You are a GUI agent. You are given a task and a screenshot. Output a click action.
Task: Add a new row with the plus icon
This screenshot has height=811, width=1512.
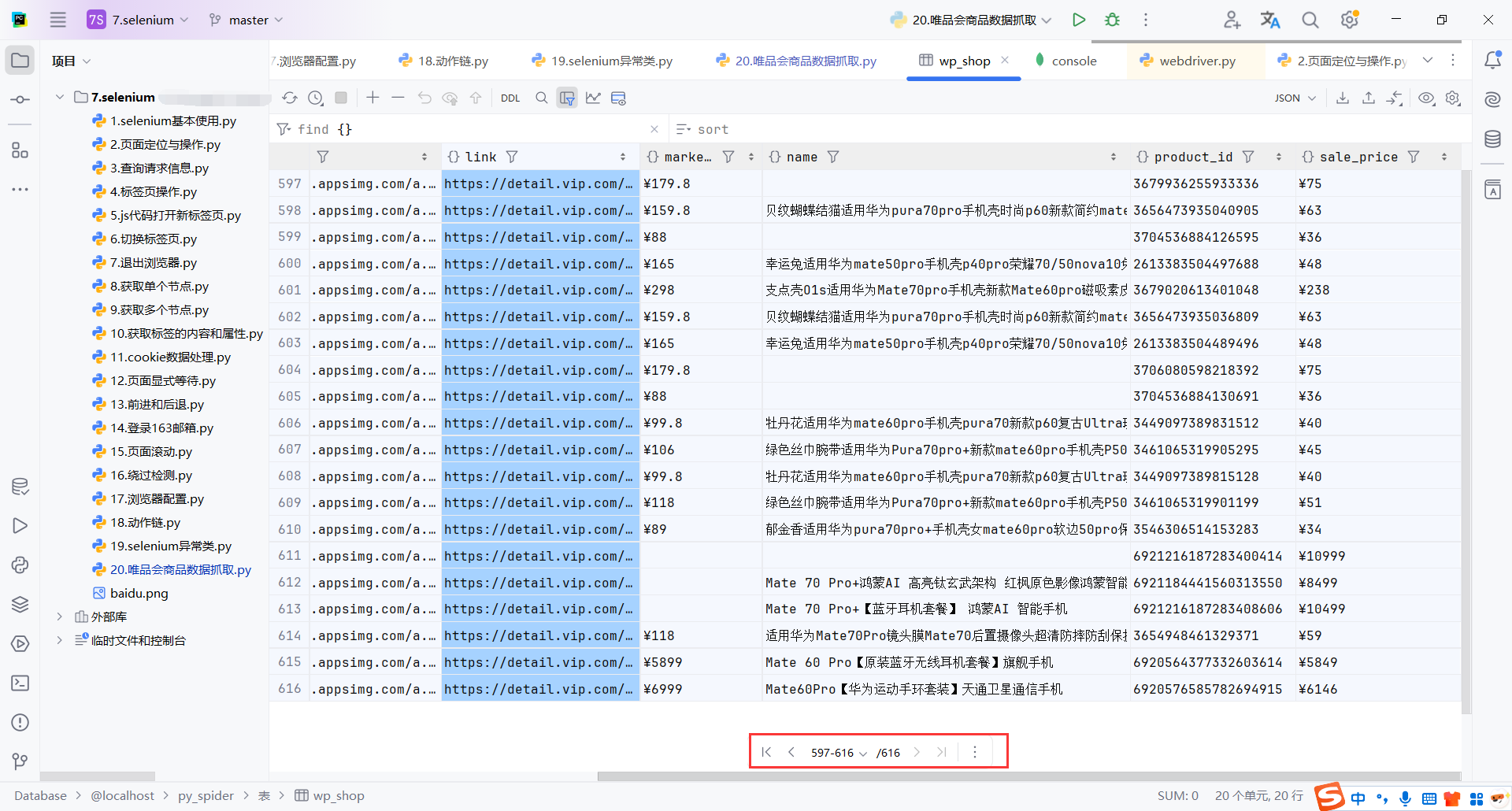(x=372, y=98)
